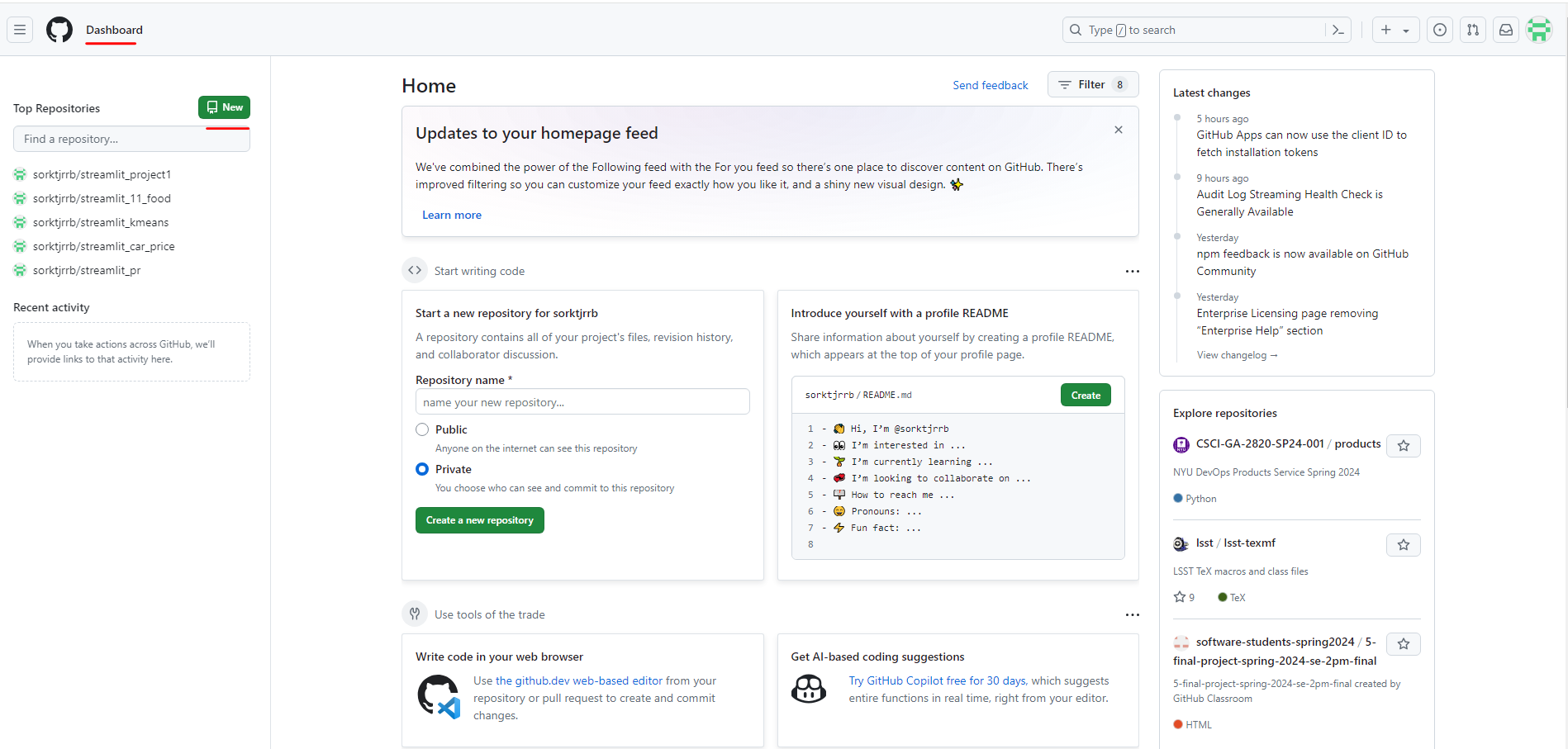Click Create a new repository button
The width and height of the screenshot is (1568, 749).
[x=480, y=520]
